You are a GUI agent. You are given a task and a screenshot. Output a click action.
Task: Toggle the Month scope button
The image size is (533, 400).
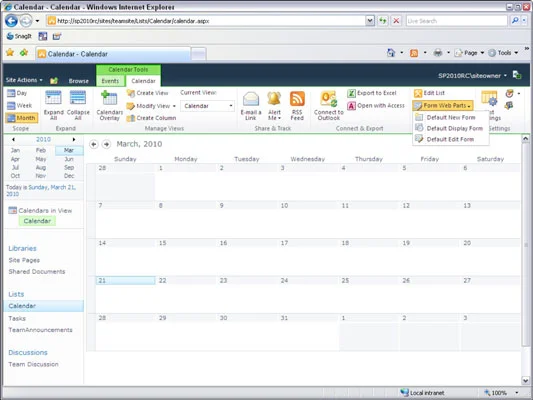(22, 118)
